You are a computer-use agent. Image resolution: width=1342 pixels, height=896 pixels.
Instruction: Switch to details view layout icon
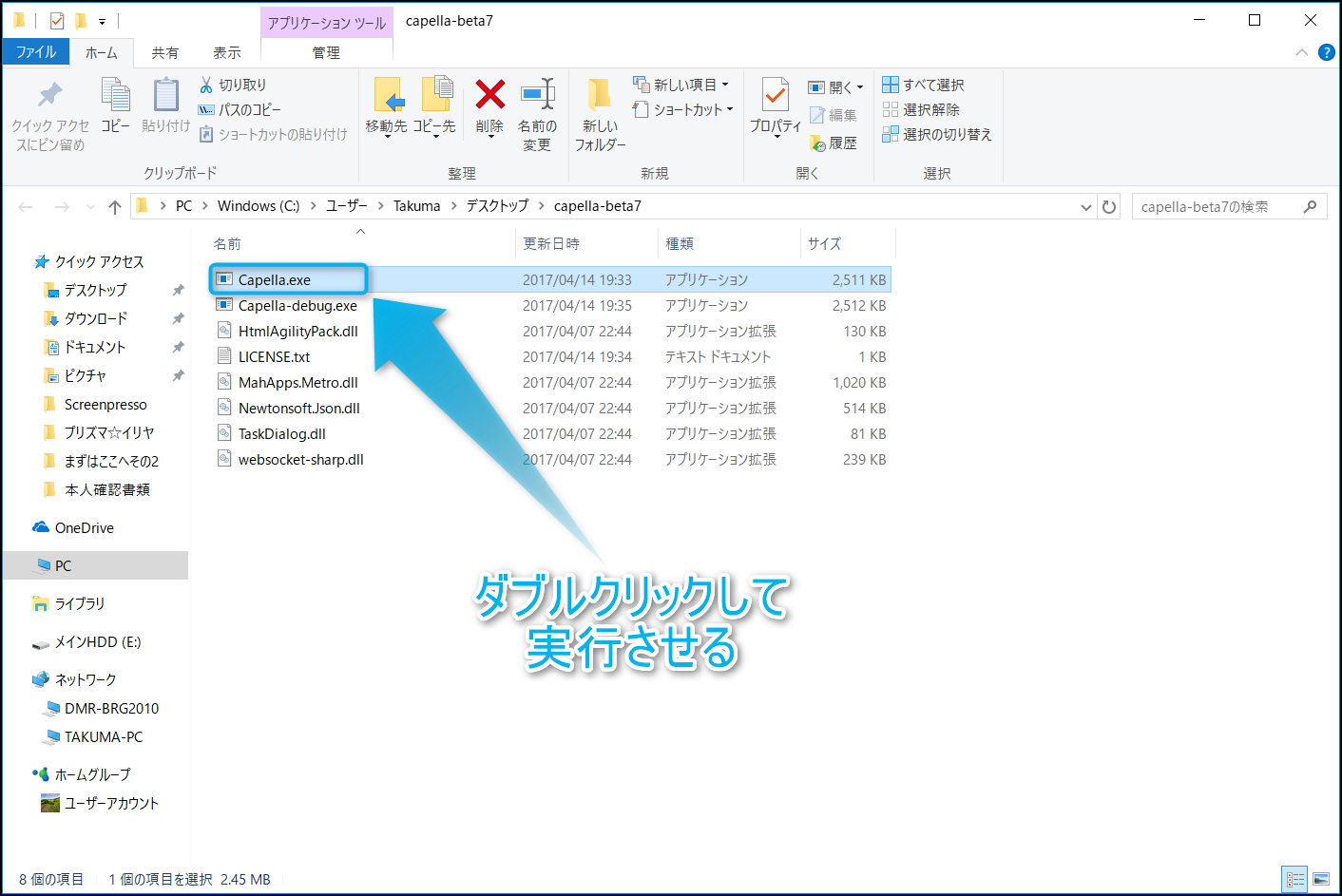pos(1294,880)
